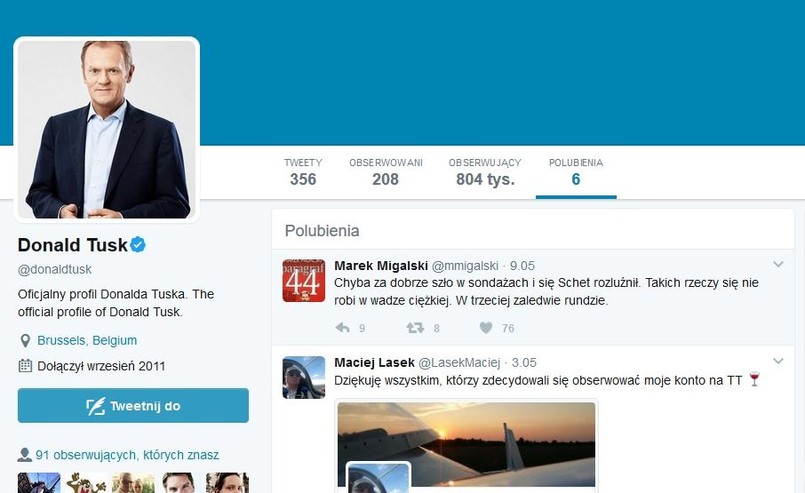Click the tweet text starting 'Chyba za dobrze szło'
The width and height of the screenshot is (805, 493).
tap(546, 292)
